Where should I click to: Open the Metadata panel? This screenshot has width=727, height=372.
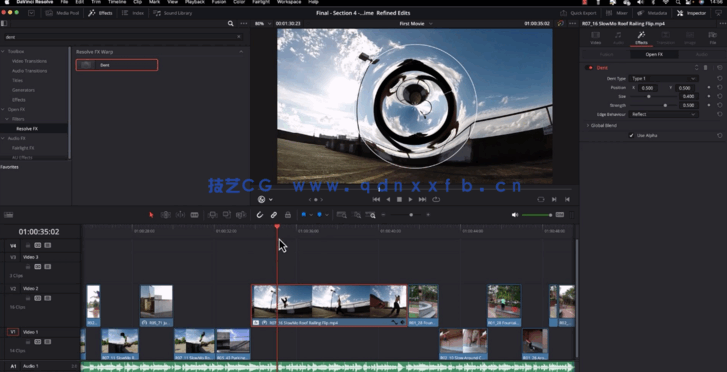651,13
